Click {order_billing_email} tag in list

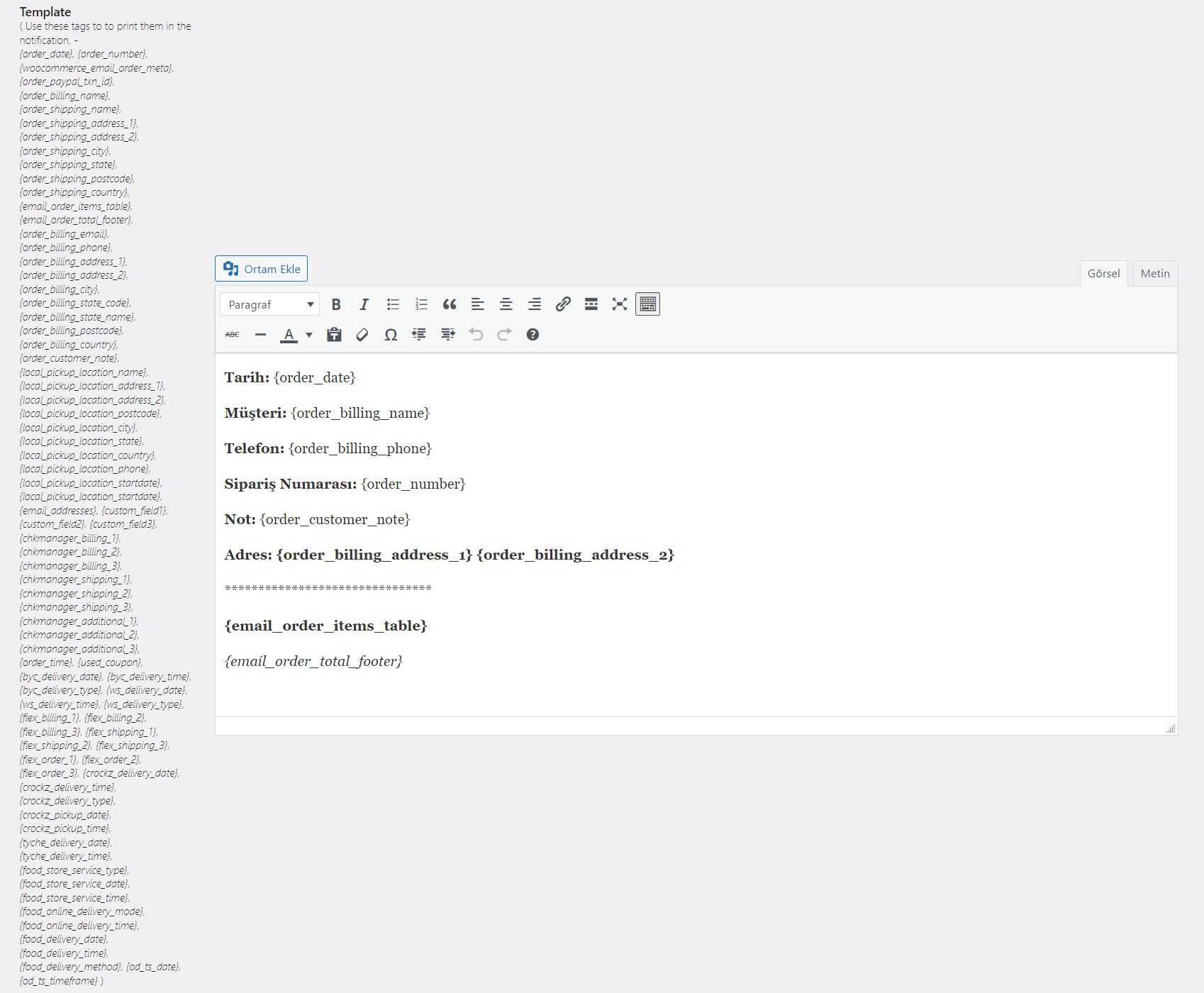coord(65,234)
